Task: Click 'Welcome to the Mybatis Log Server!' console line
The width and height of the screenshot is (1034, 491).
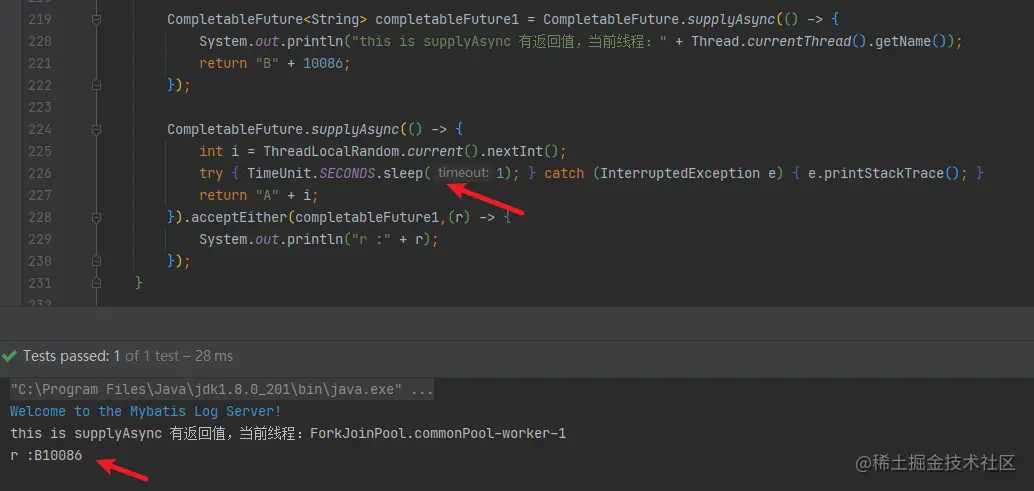Action: tap(145, 411)
